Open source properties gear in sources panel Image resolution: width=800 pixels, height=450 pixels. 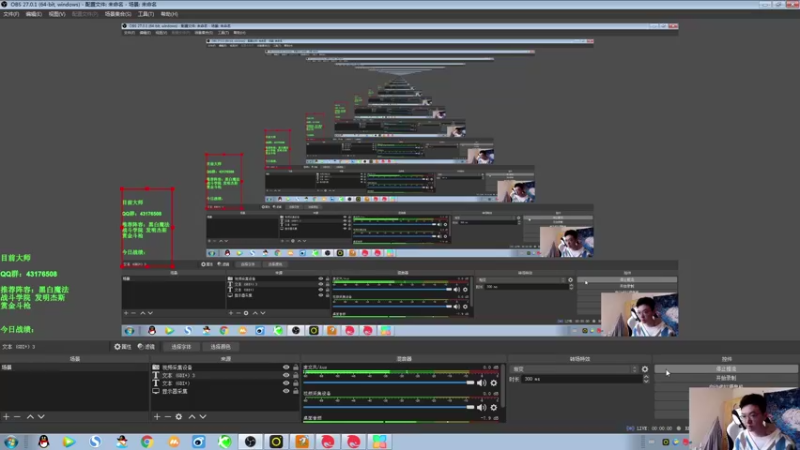point(179,417)
